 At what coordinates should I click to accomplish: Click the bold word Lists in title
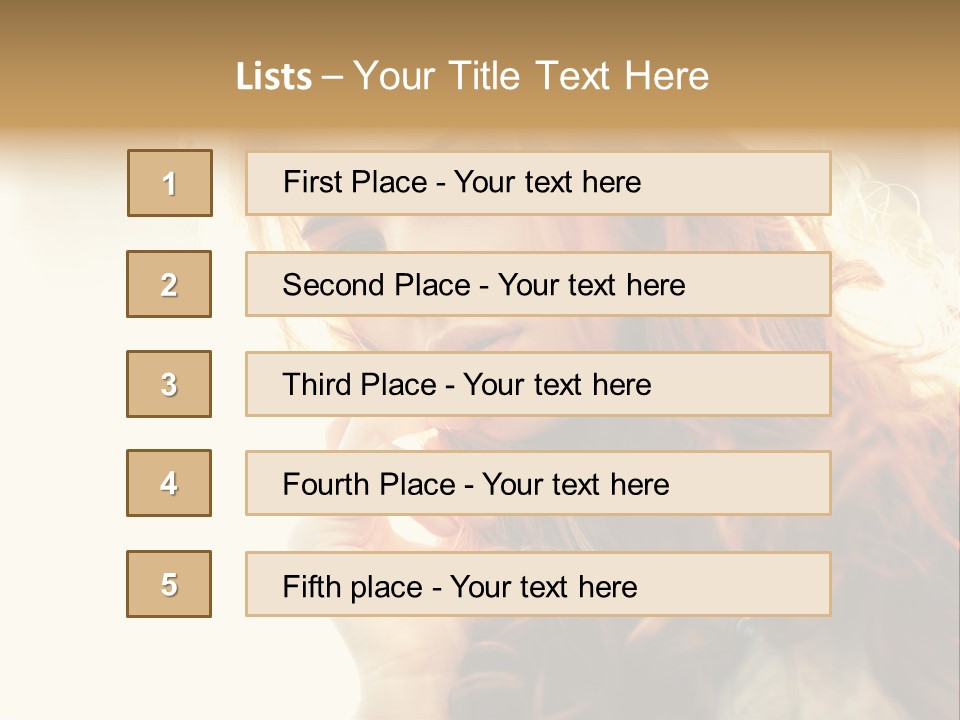point(274,77)
